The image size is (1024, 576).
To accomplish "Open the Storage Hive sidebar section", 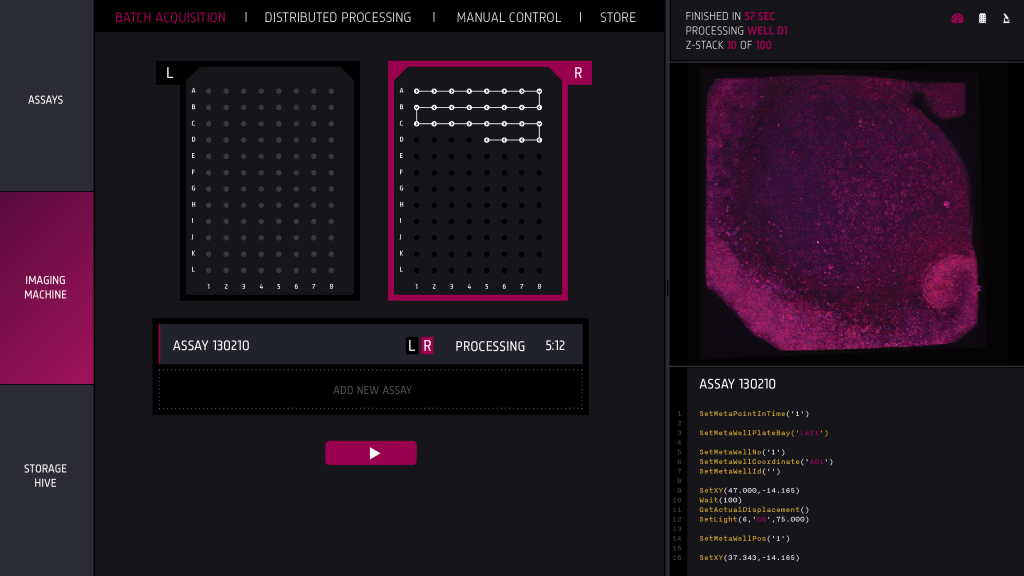I will pyautogui.click(x=46, y=476).
